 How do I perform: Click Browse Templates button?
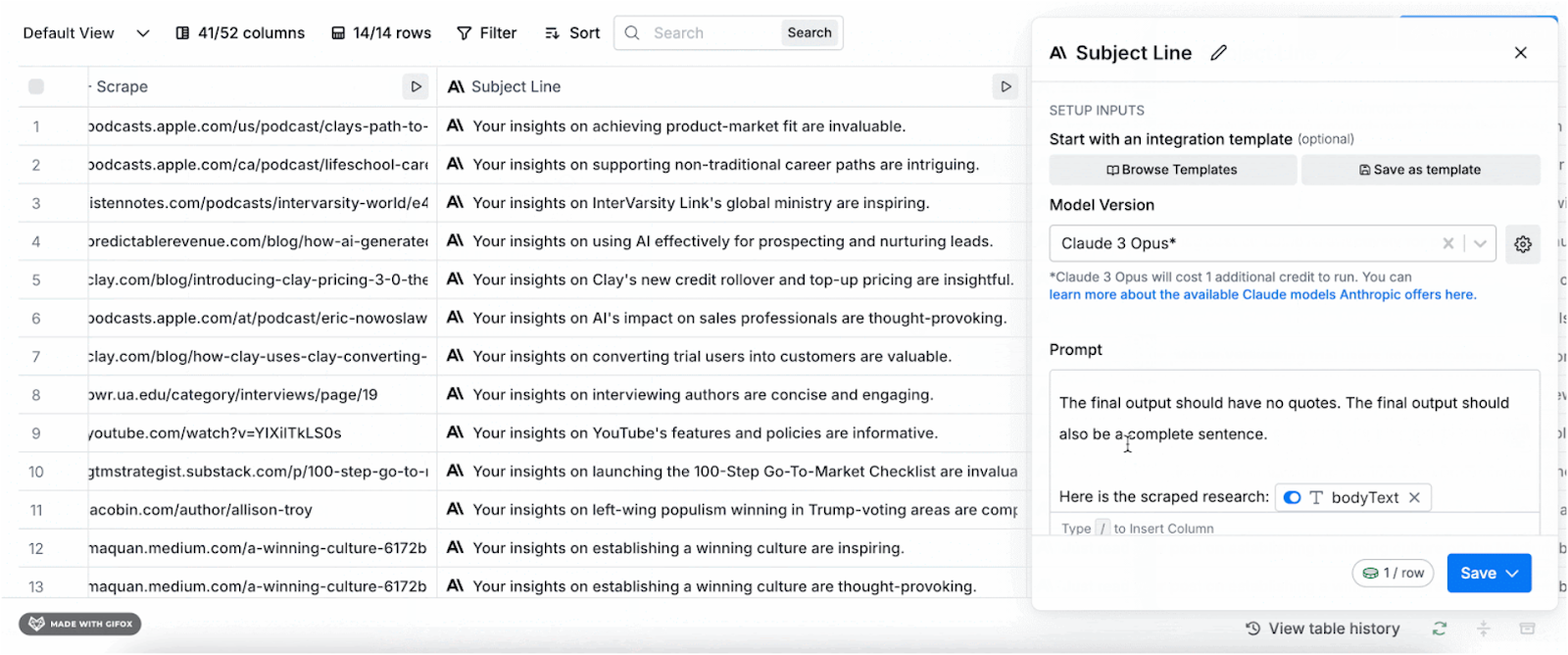point(1173,170)
